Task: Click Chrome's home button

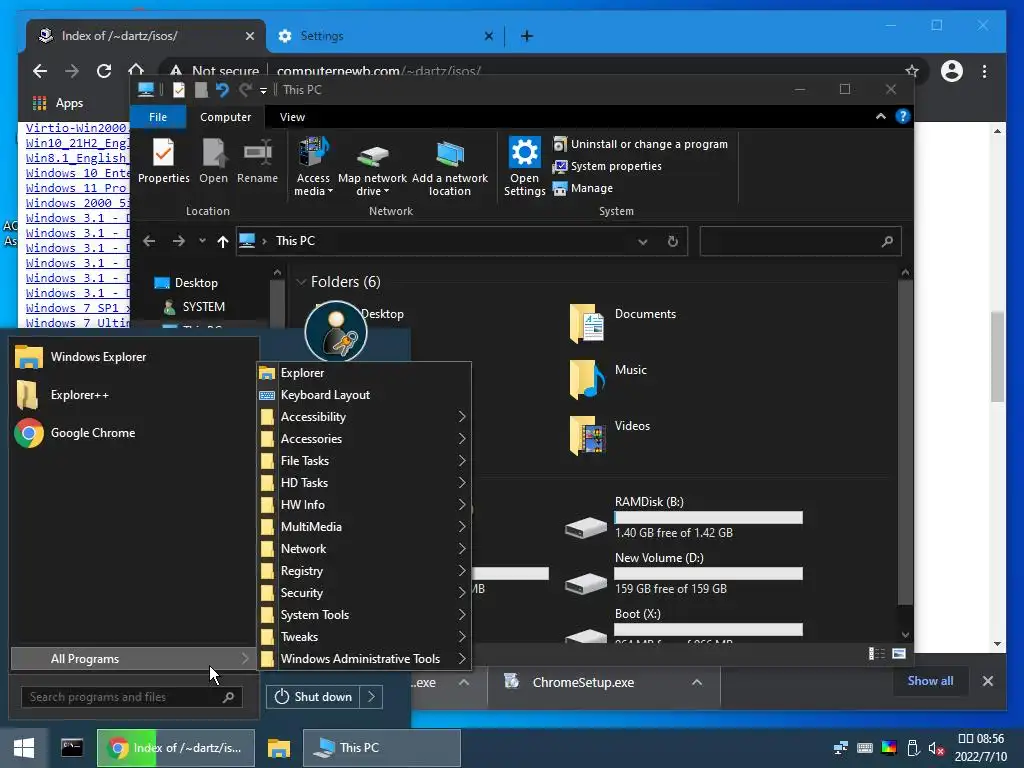Action: coord(136,69)
